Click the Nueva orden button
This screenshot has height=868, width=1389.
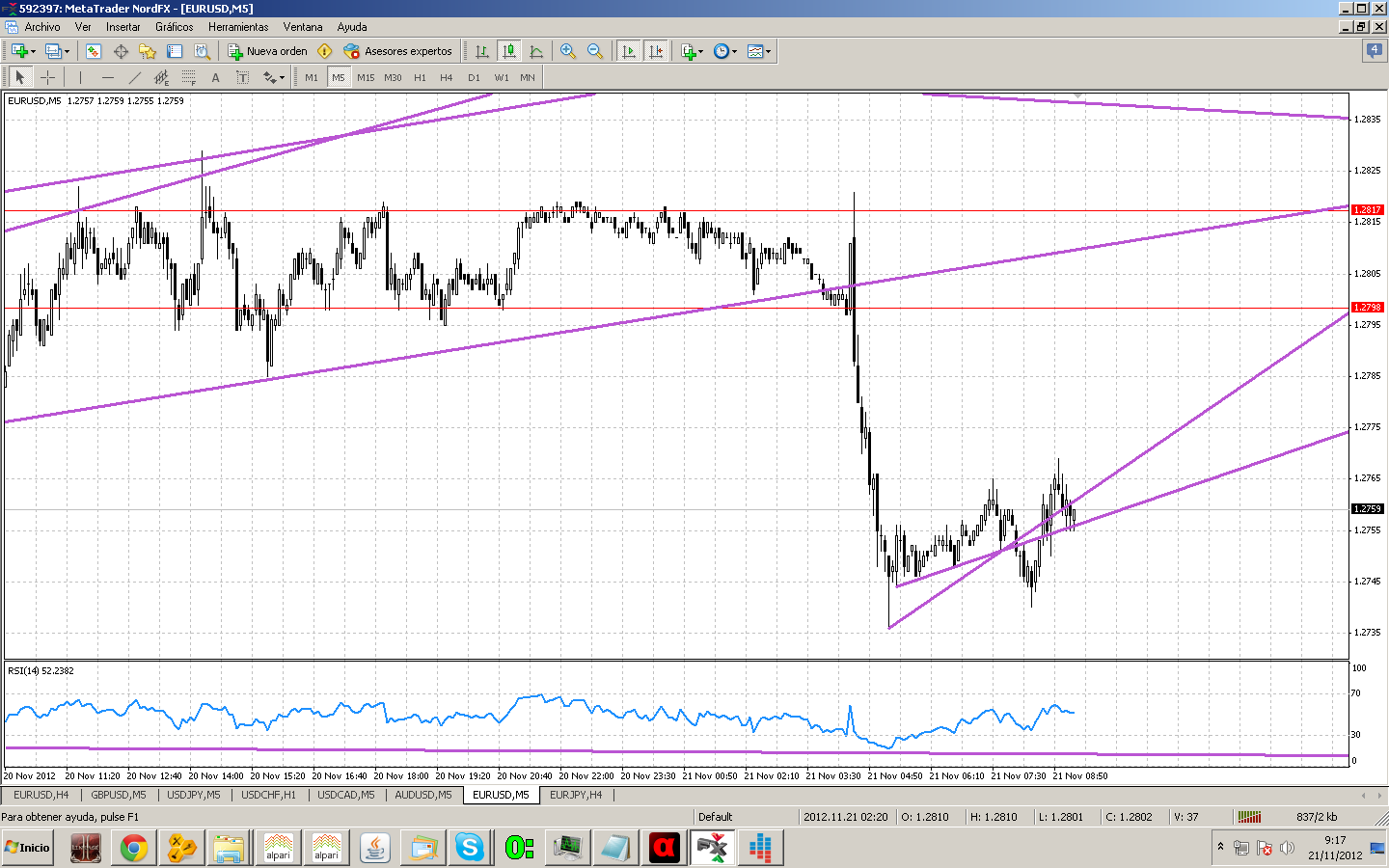(x=267, y=51)
